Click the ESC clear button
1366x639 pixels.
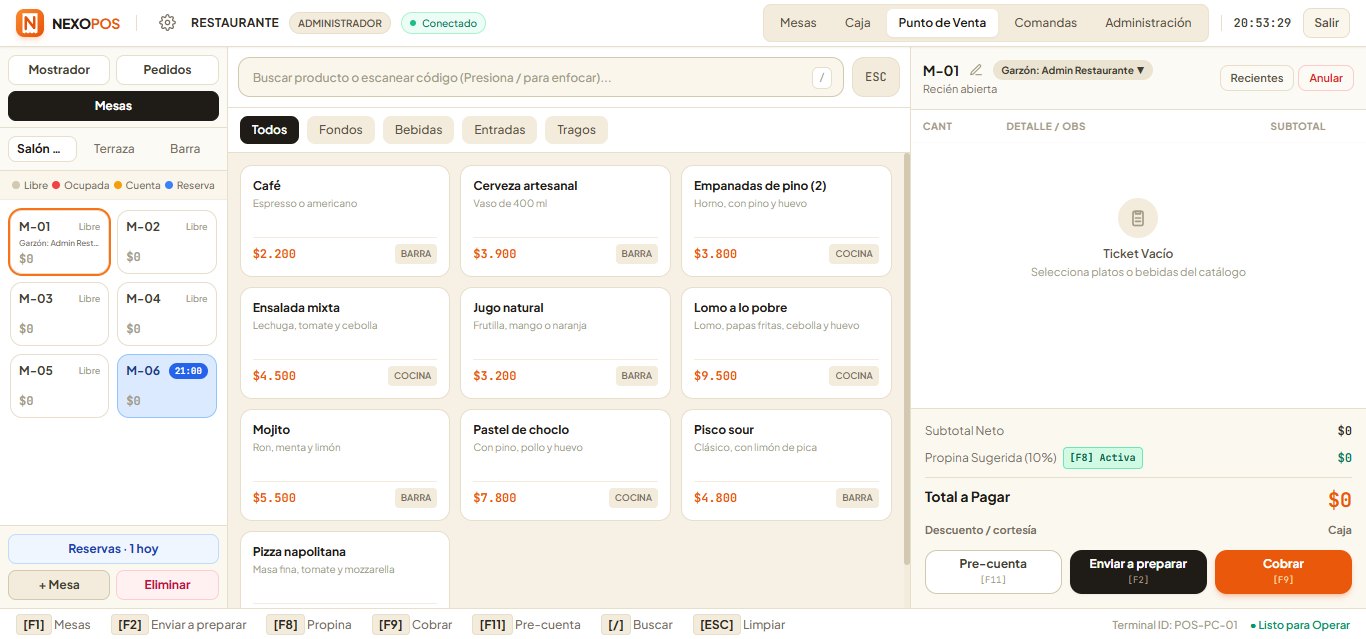(876, 77)
